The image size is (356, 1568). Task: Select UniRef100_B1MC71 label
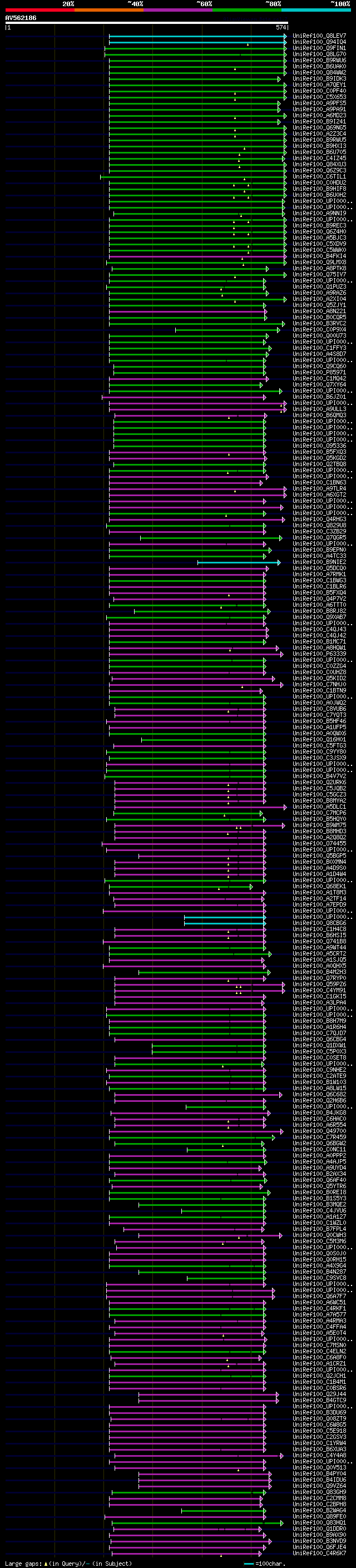coord(319,641)
